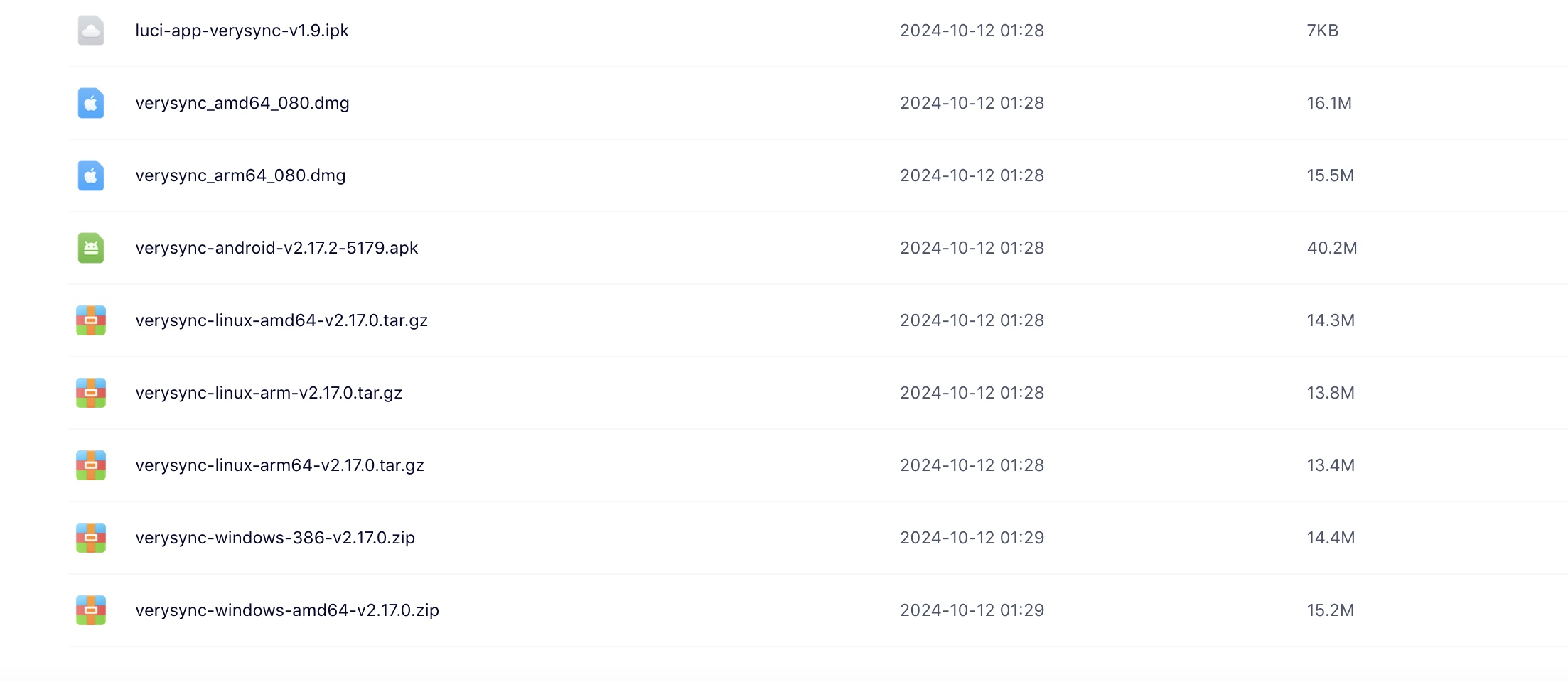Click the 40.2M size of the apk row
The width and height of the screenshot is (1568, 682).
pos(1331,248)
